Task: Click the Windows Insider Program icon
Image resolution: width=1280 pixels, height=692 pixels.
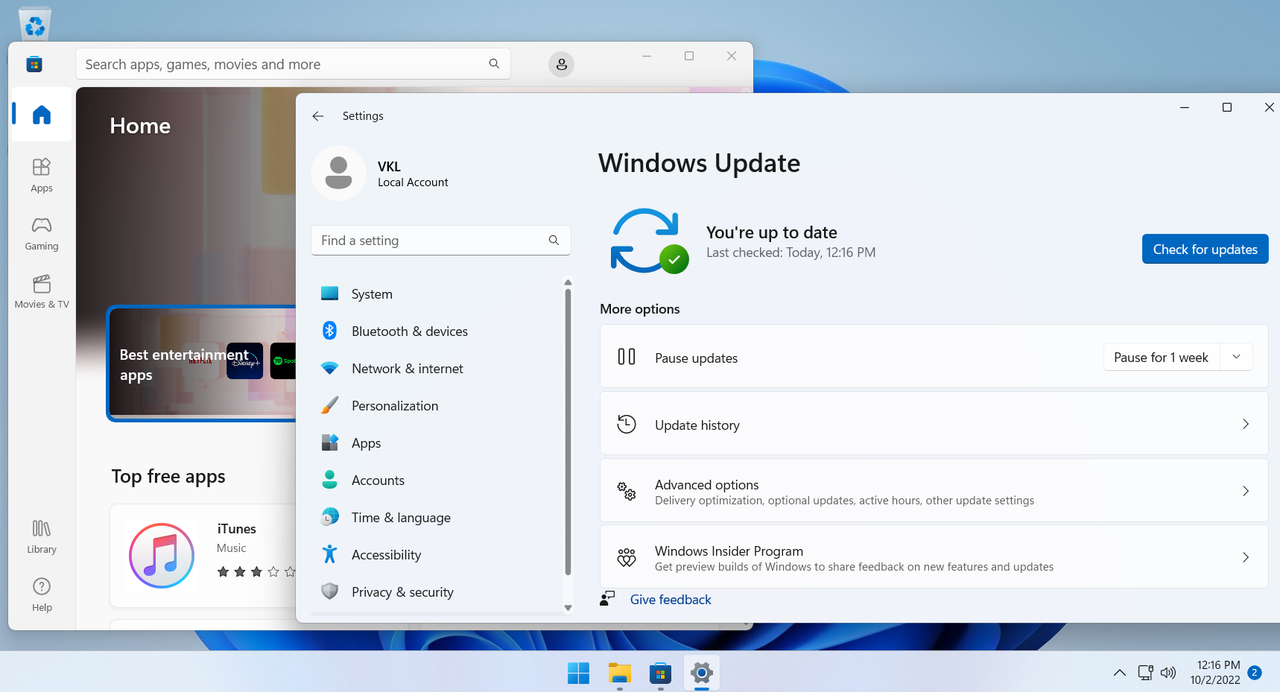Action: 627,557
